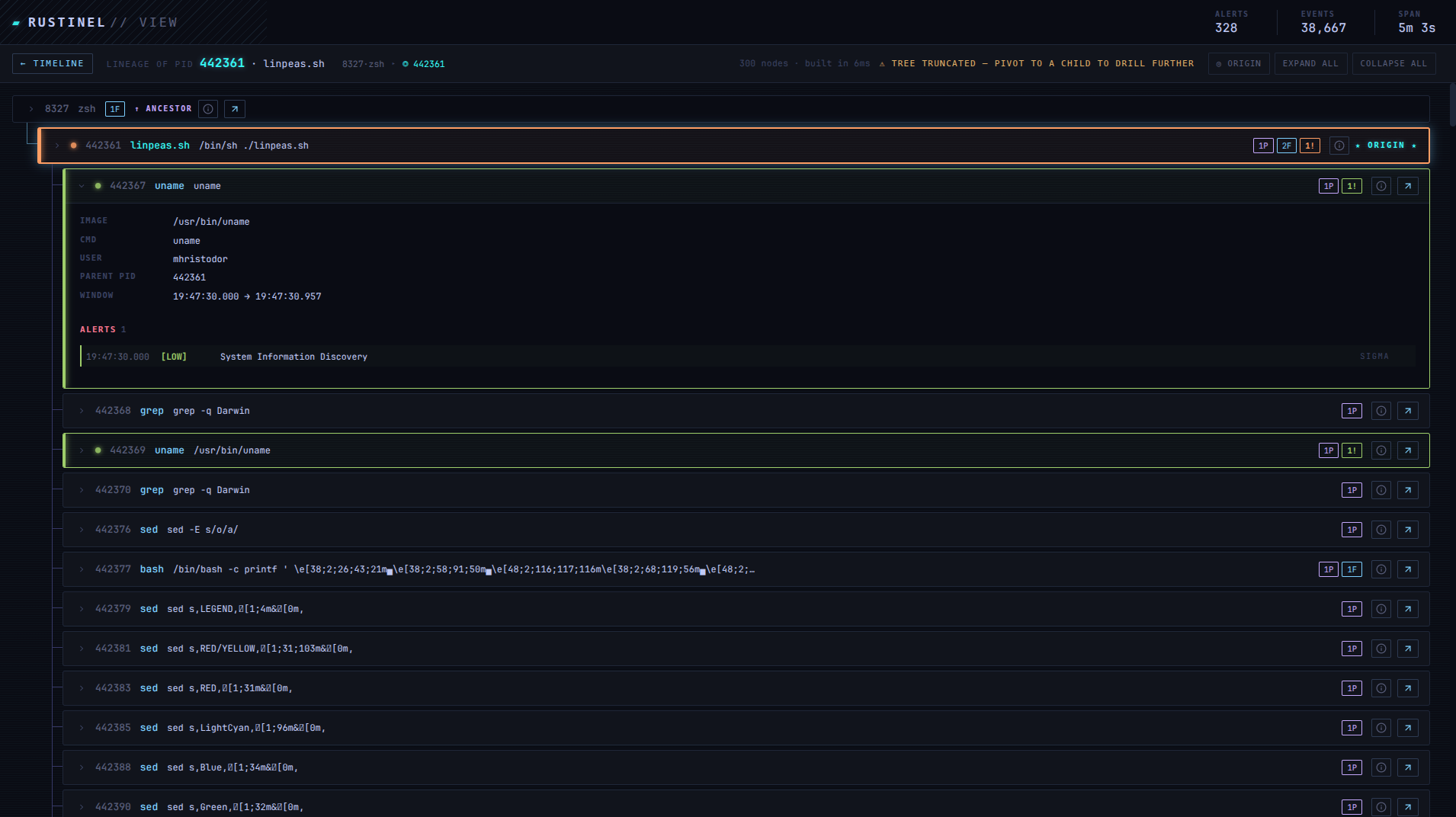Go back with the Timeline button
The height and width of the screenshot is (817, 1456).
[53, 63]
